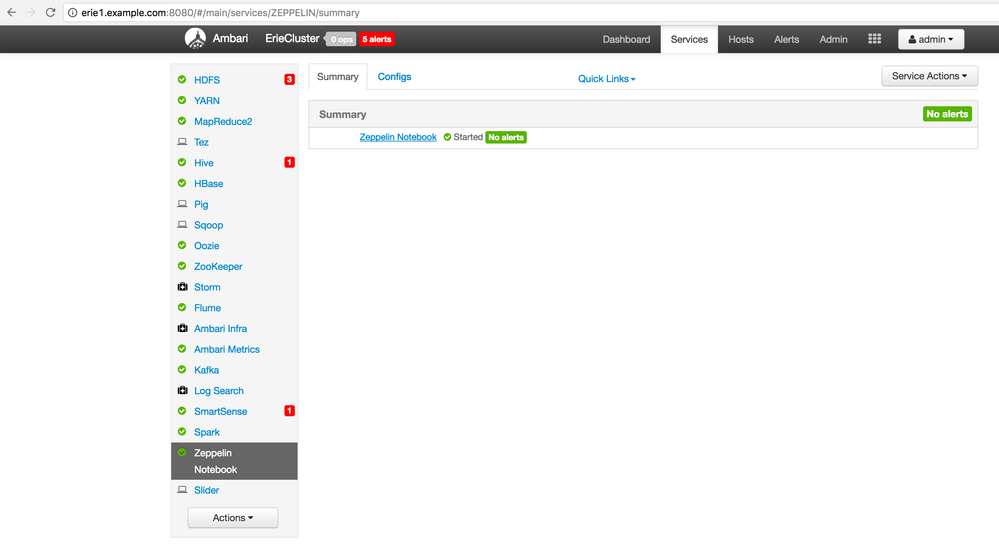Click the Summary panel No alerts badge
The image size is (999, 546).
tap(947, 114)
